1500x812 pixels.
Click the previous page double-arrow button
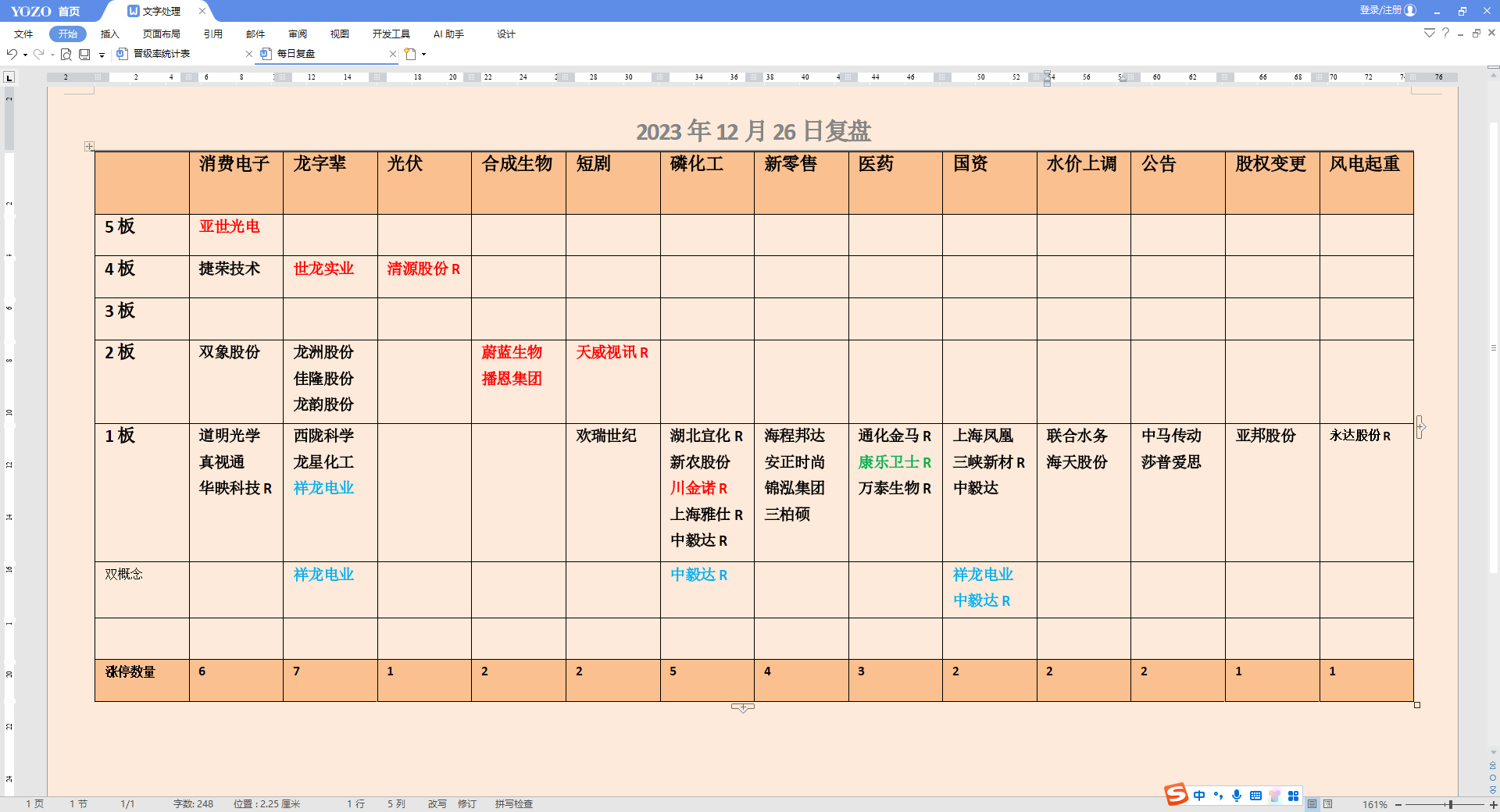click(1493, 765)
